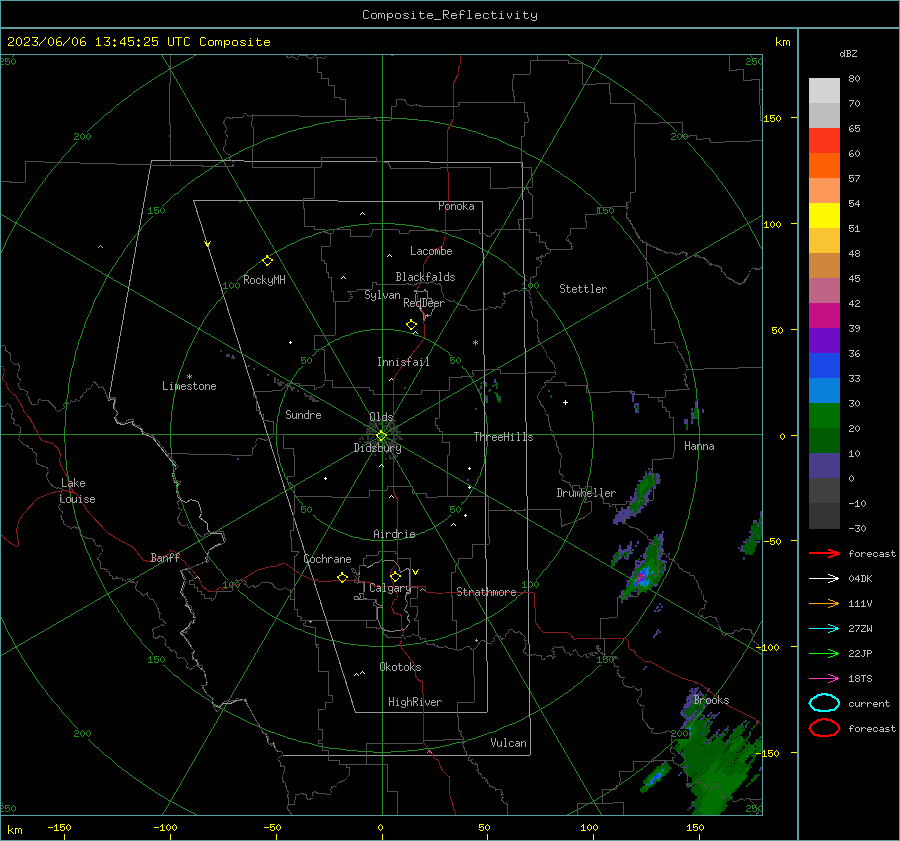The image size is (900, 841).
Task: Click the Didsbury label
Action: point(377,448)
